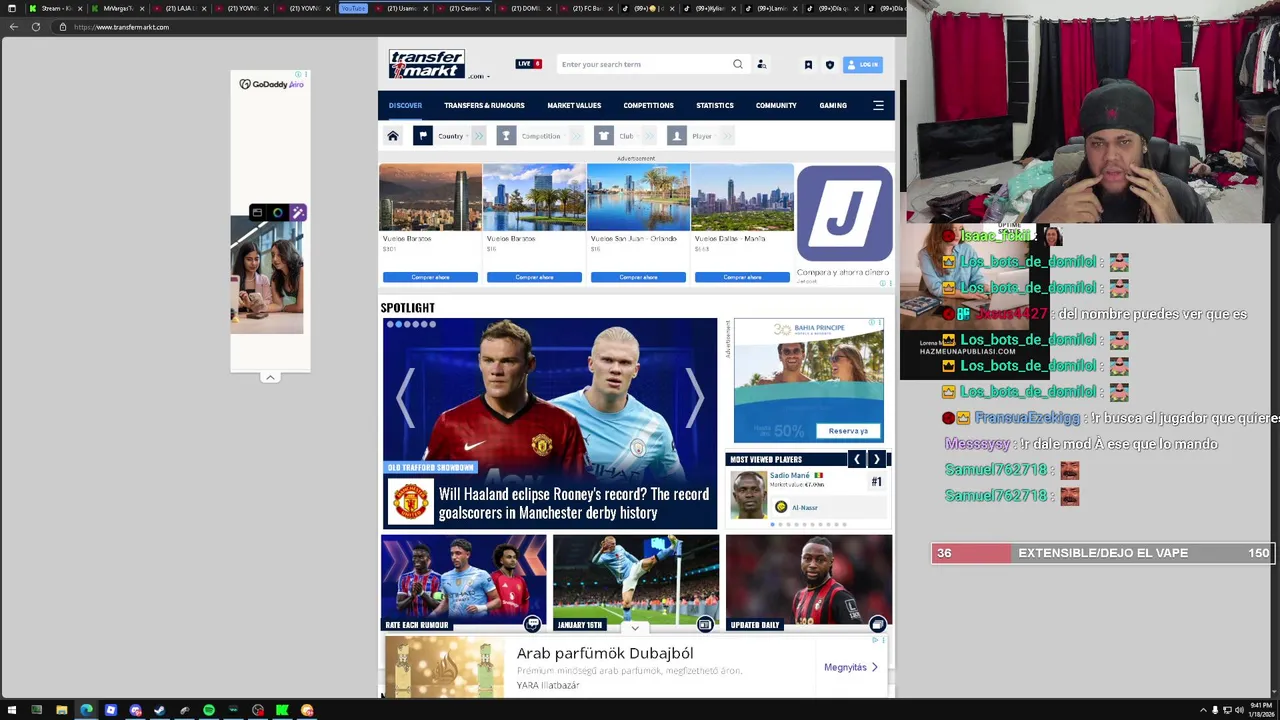The height and width of the screenshot is (720, 1280).
Task: Open Windows Start button
Action: tap(12, 710)
